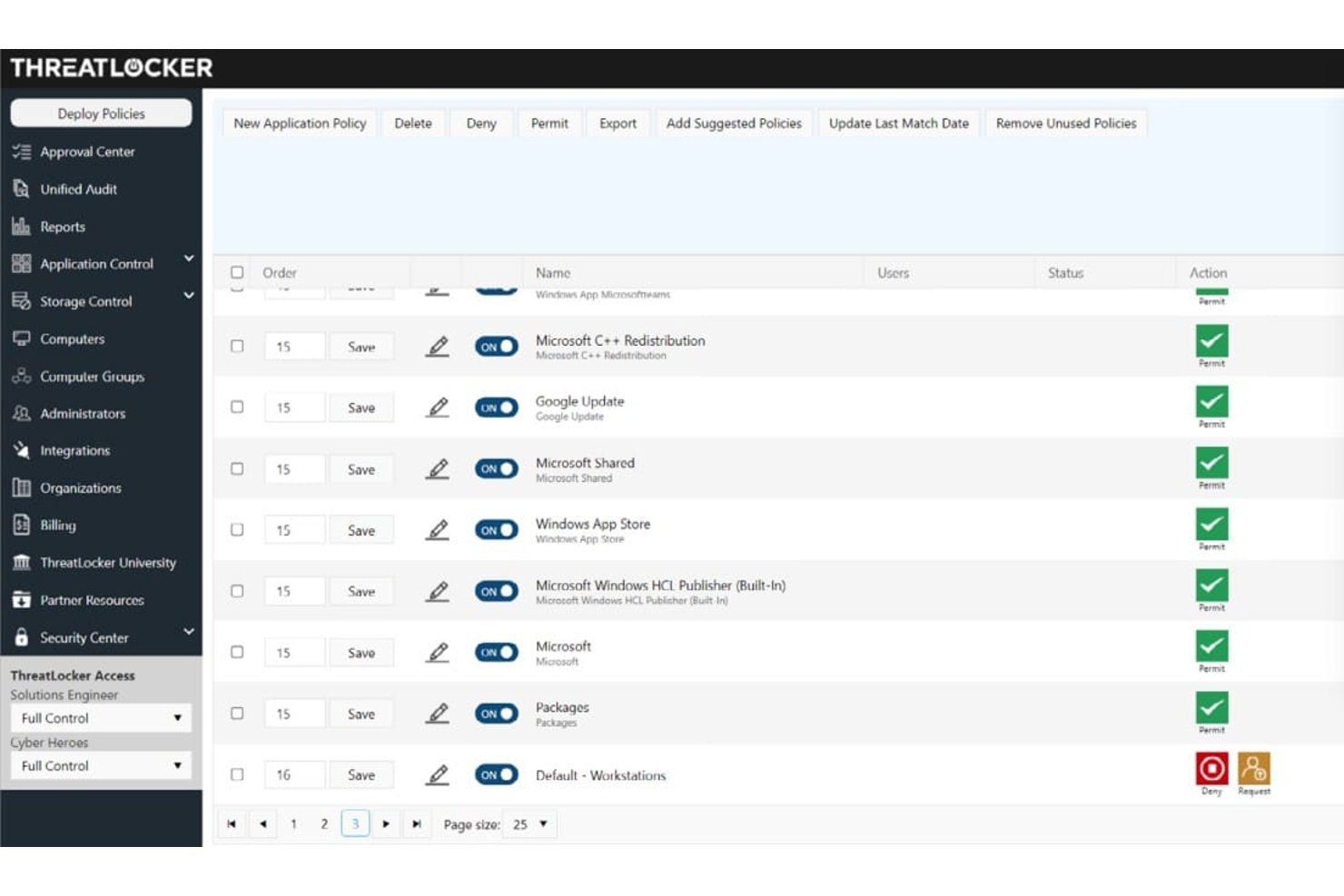Jump to the last page arrow

[x=417, y=824]
